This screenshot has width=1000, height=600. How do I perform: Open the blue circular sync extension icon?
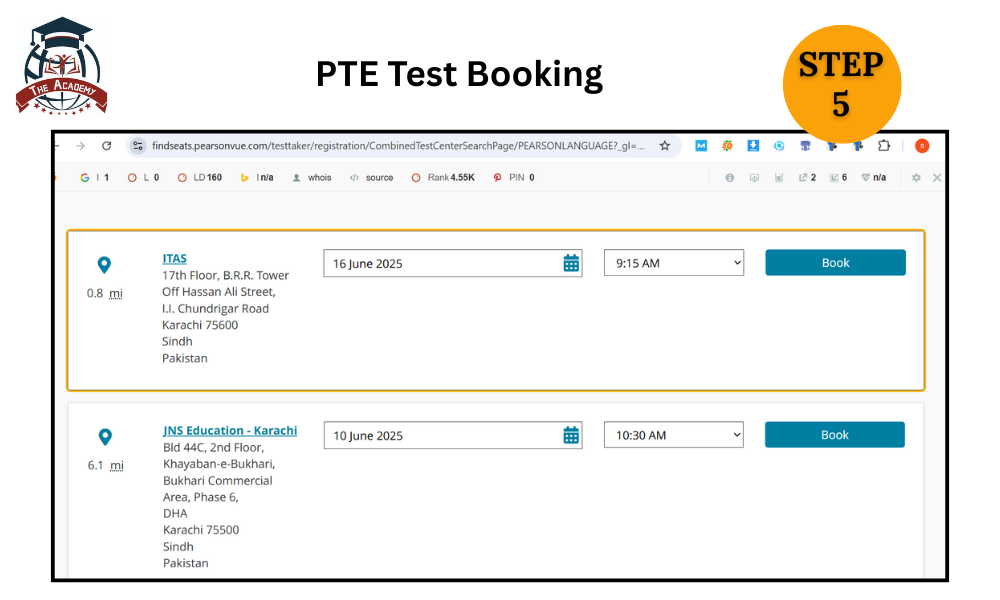pos(779,146)
